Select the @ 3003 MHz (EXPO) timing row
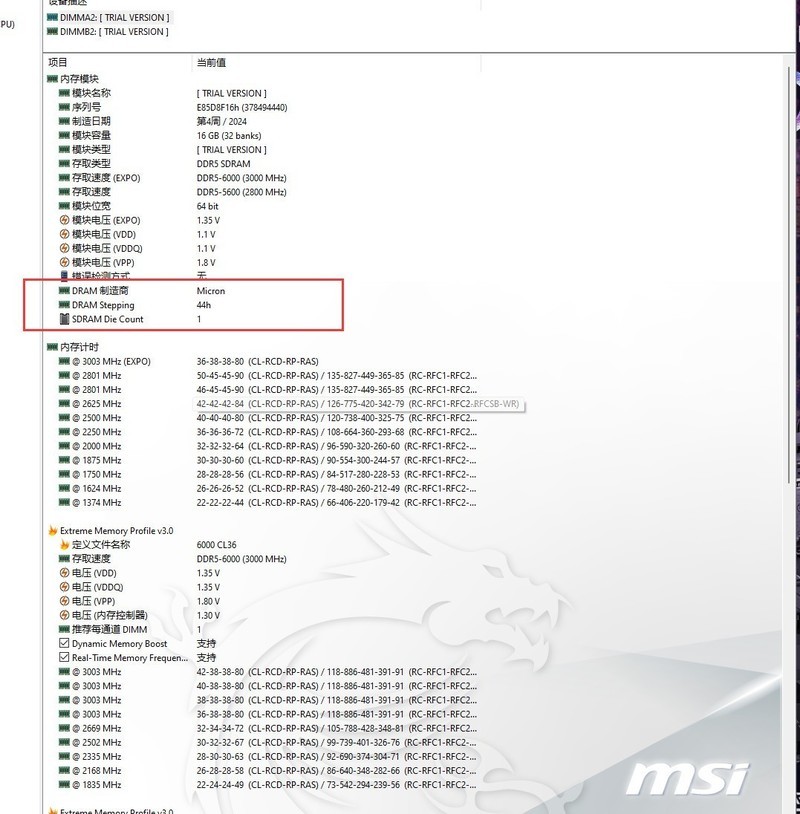The height and width of the screenshot is (814, 800). 188,361
